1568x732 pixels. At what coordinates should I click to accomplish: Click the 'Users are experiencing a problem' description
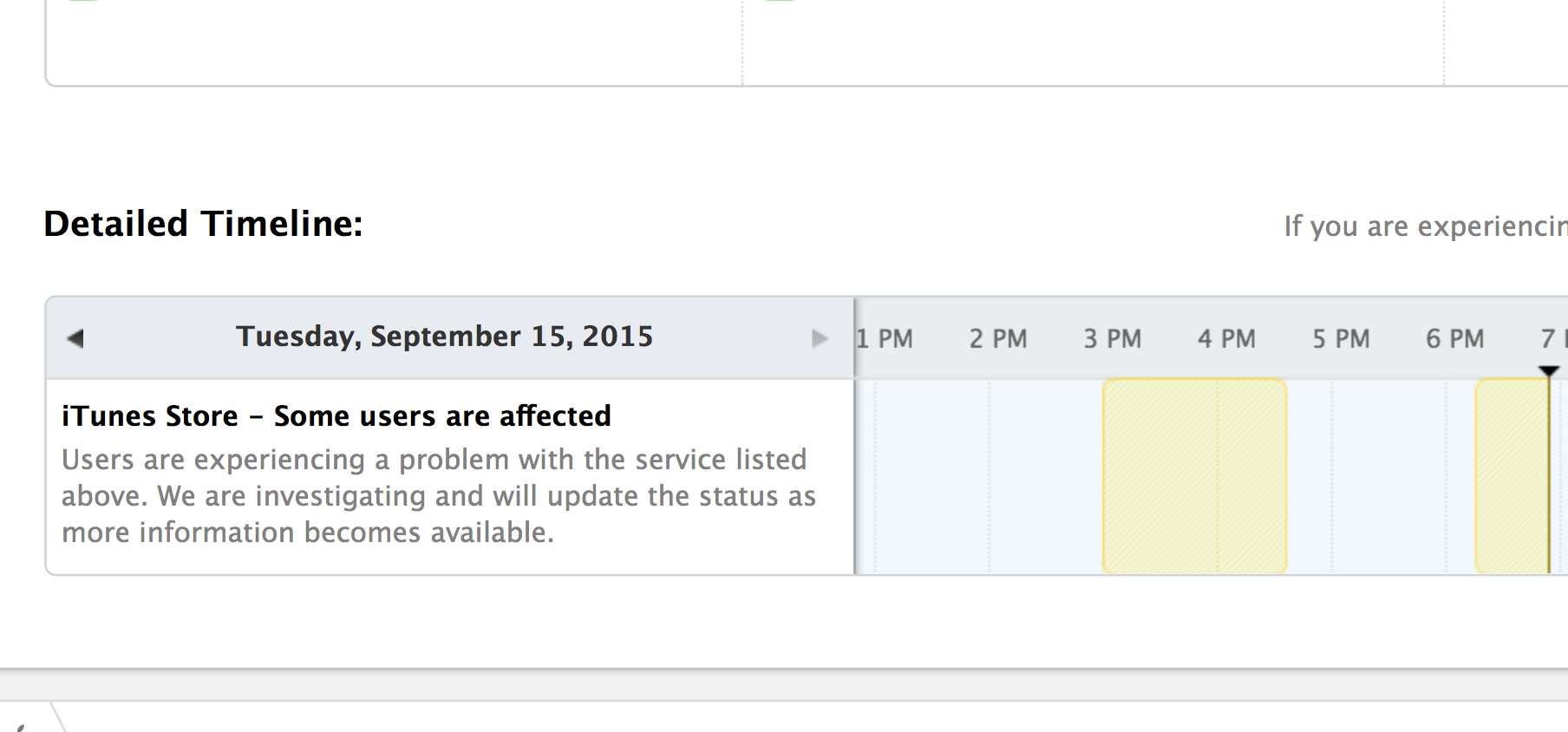coord(438,495)
